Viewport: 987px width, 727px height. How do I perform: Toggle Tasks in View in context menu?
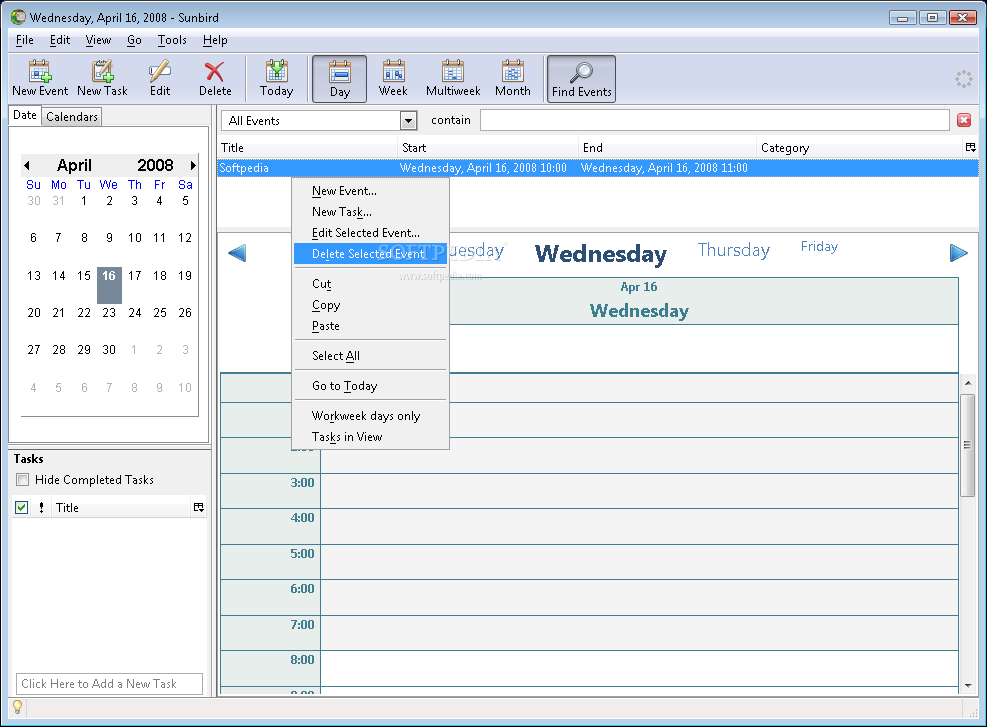[x=370, y=437]
